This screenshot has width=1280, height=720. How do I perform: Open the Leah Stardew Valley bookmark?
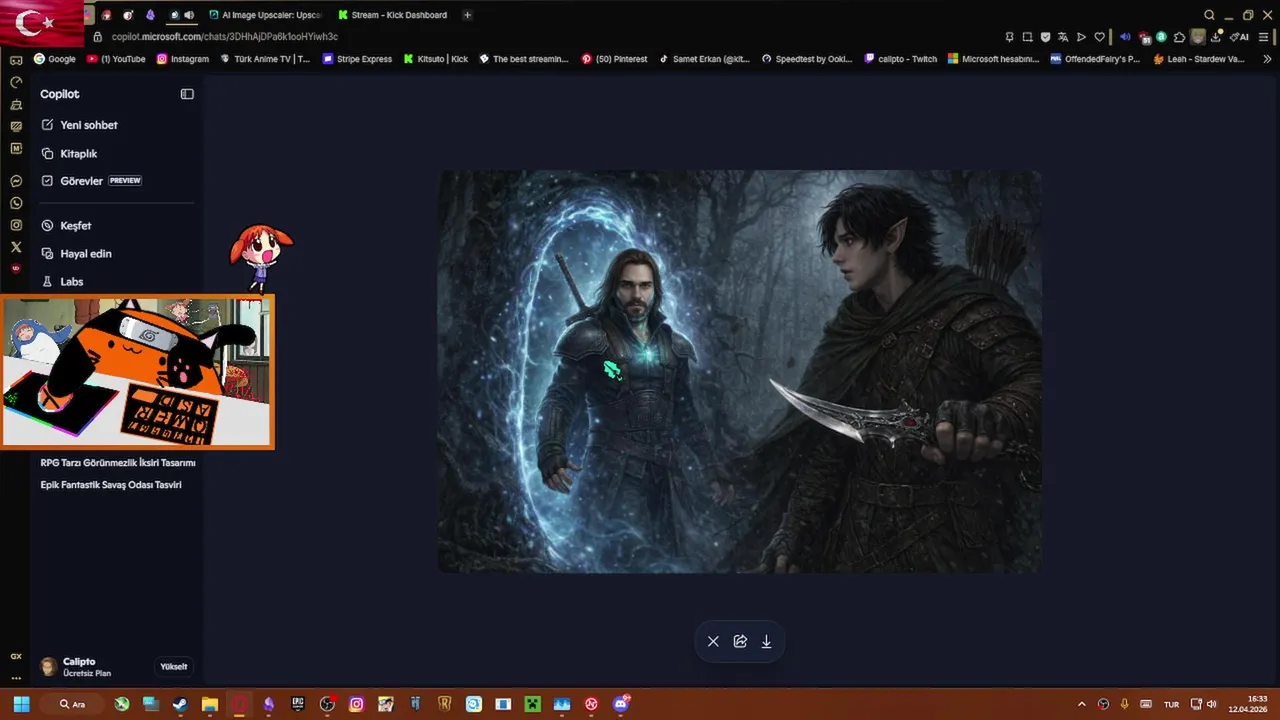click(1199, 59)
